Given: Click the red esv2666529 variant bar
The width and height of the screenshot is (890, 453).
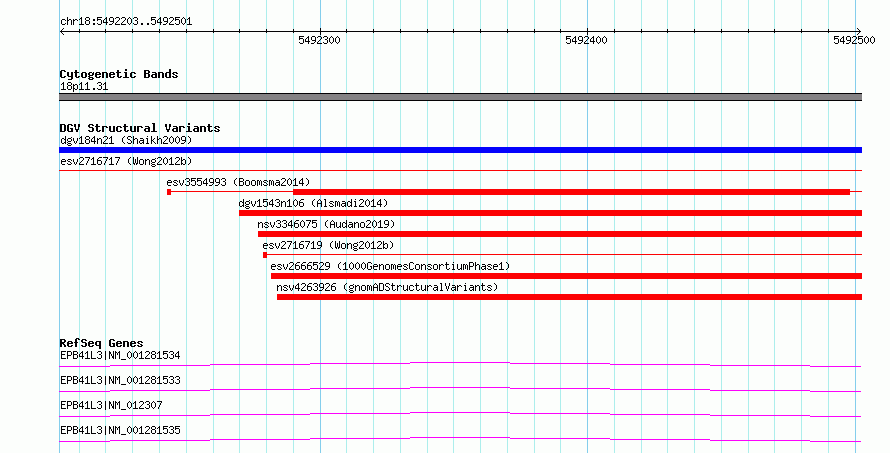Looking at the screenshot, I should pyautogui.click(x=566, y=276).
